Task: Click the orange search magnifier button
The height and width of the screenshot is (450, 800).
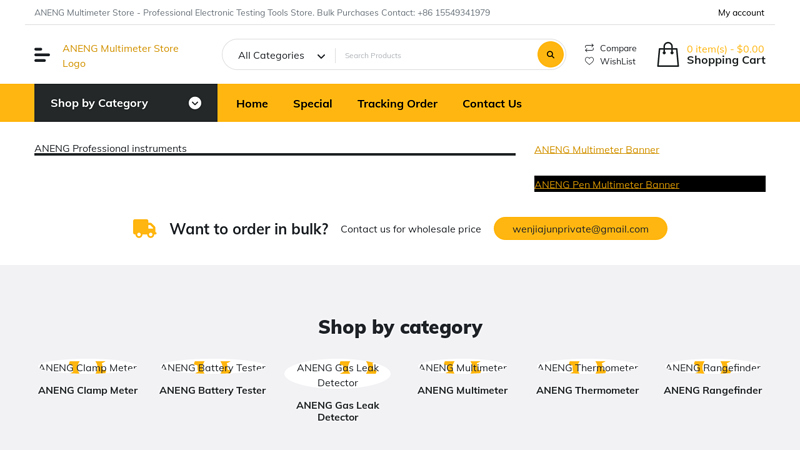Action: (x=550, y=55)
